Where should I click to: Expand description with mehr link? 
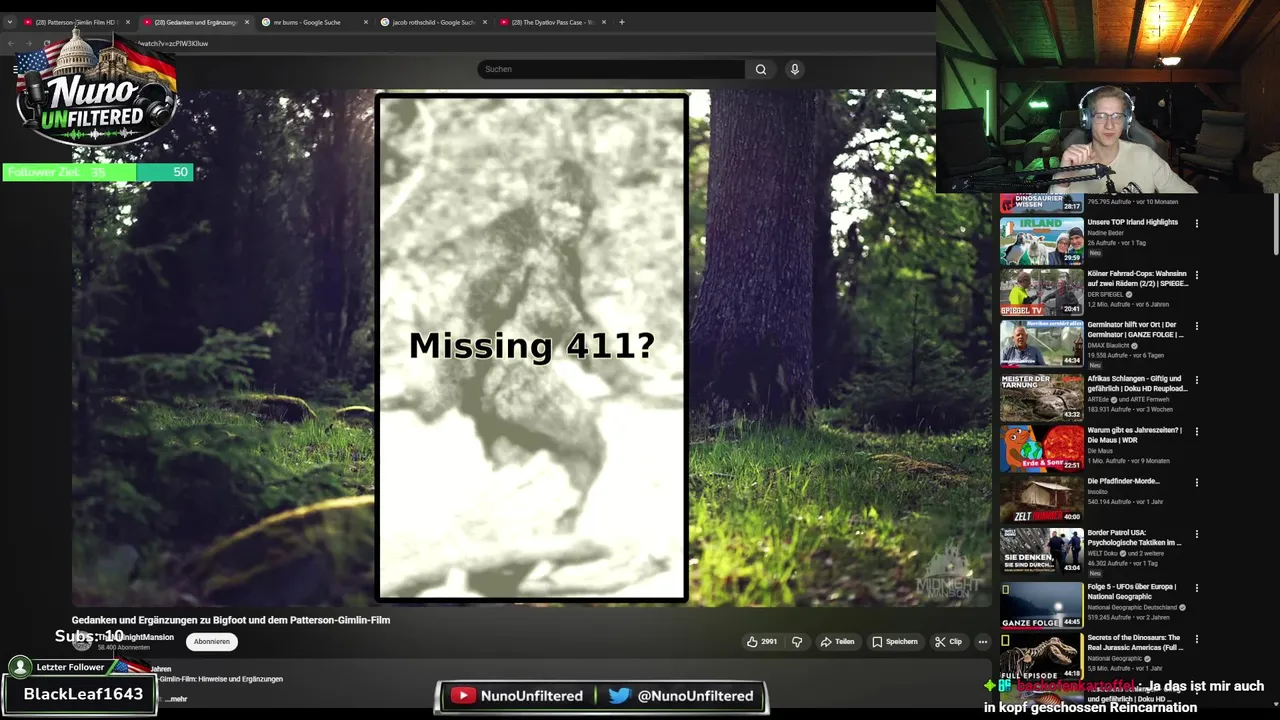pyautogui.click(x=177, y=699)
